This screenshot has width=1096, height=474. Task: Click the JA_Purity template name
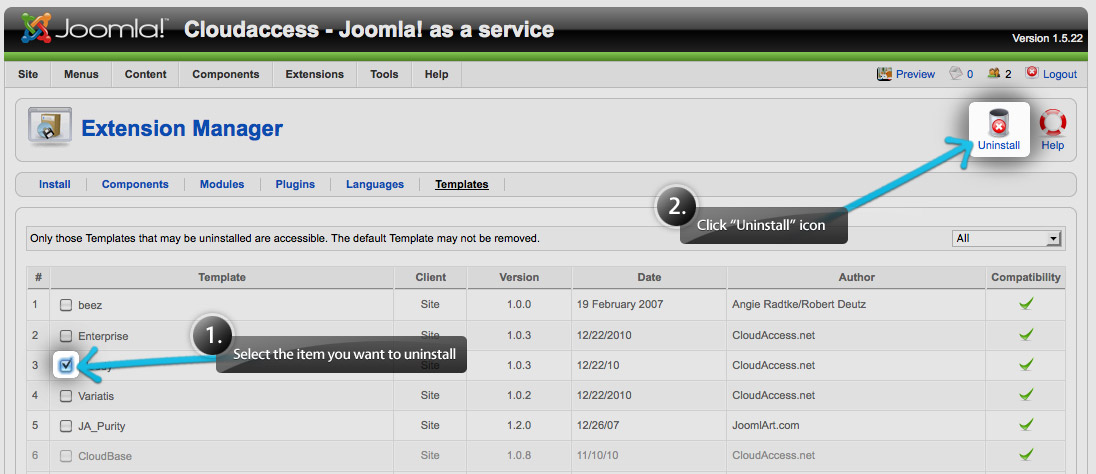pyautogui.click(x=101, y=426)
